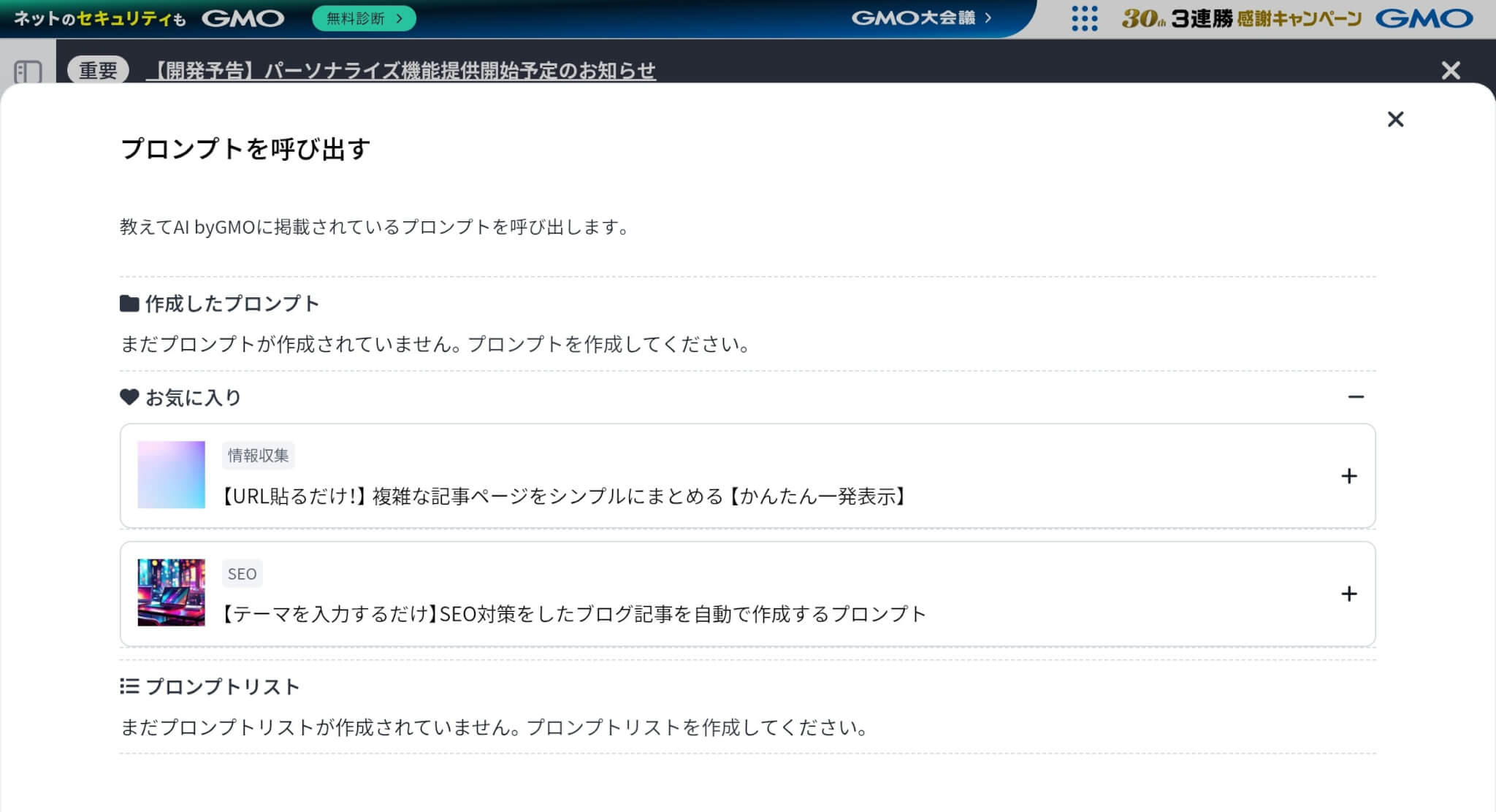Add the URL summary prompt with plus
The image size is (1496, 812).
(x=1349, y=476)
